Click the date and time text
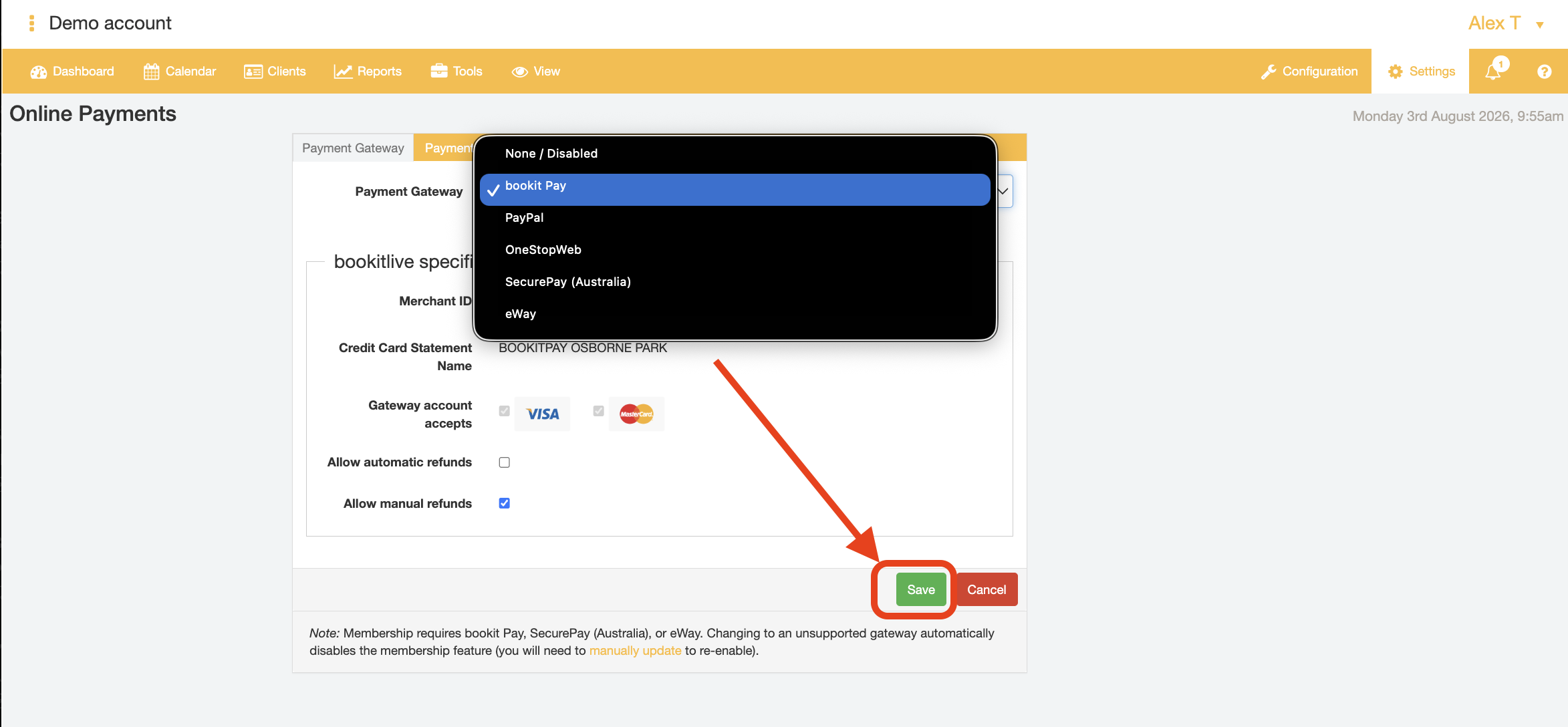The width and height of the screenshot is (1568, 727). point(1458,116)
